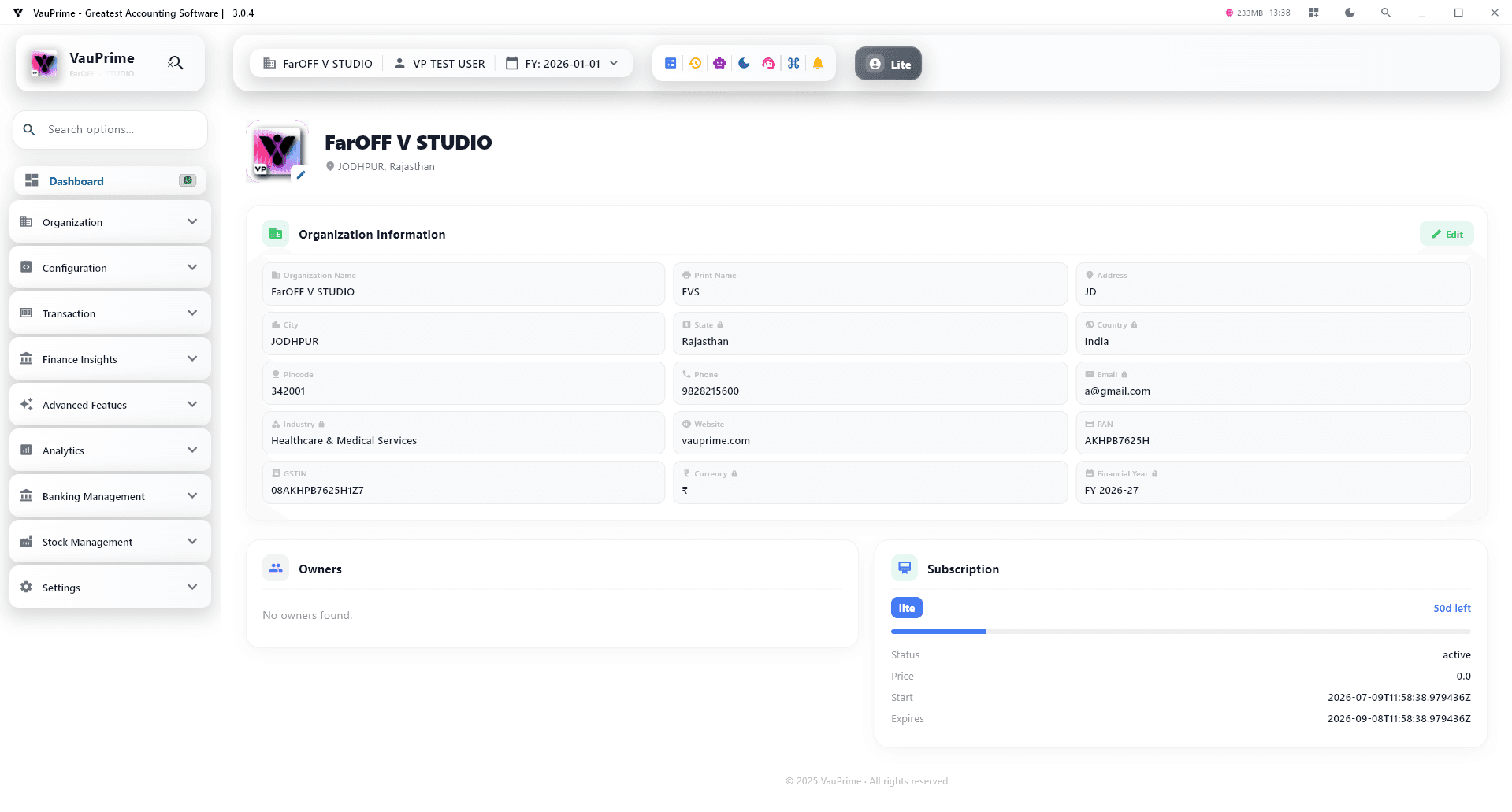The width and height of the screenshot is (1512, 812).
Task: Click the Advanced Featues sparkle icon
Action: click(x=26, y=404)
